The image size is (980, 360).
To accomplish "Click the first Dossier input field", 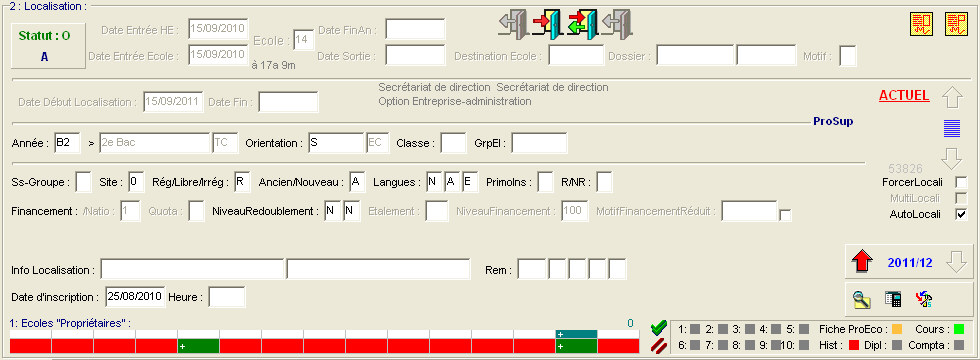I will [x=695, y=55].
